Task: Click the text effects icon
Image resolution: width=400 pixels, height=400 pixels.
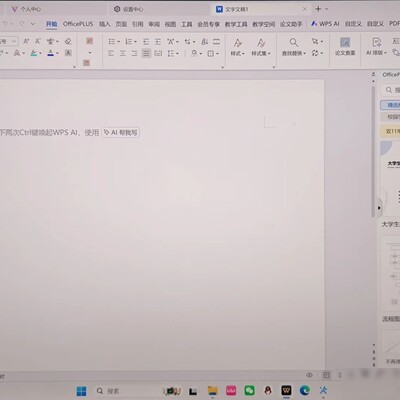Action: (x=17, y=53)
